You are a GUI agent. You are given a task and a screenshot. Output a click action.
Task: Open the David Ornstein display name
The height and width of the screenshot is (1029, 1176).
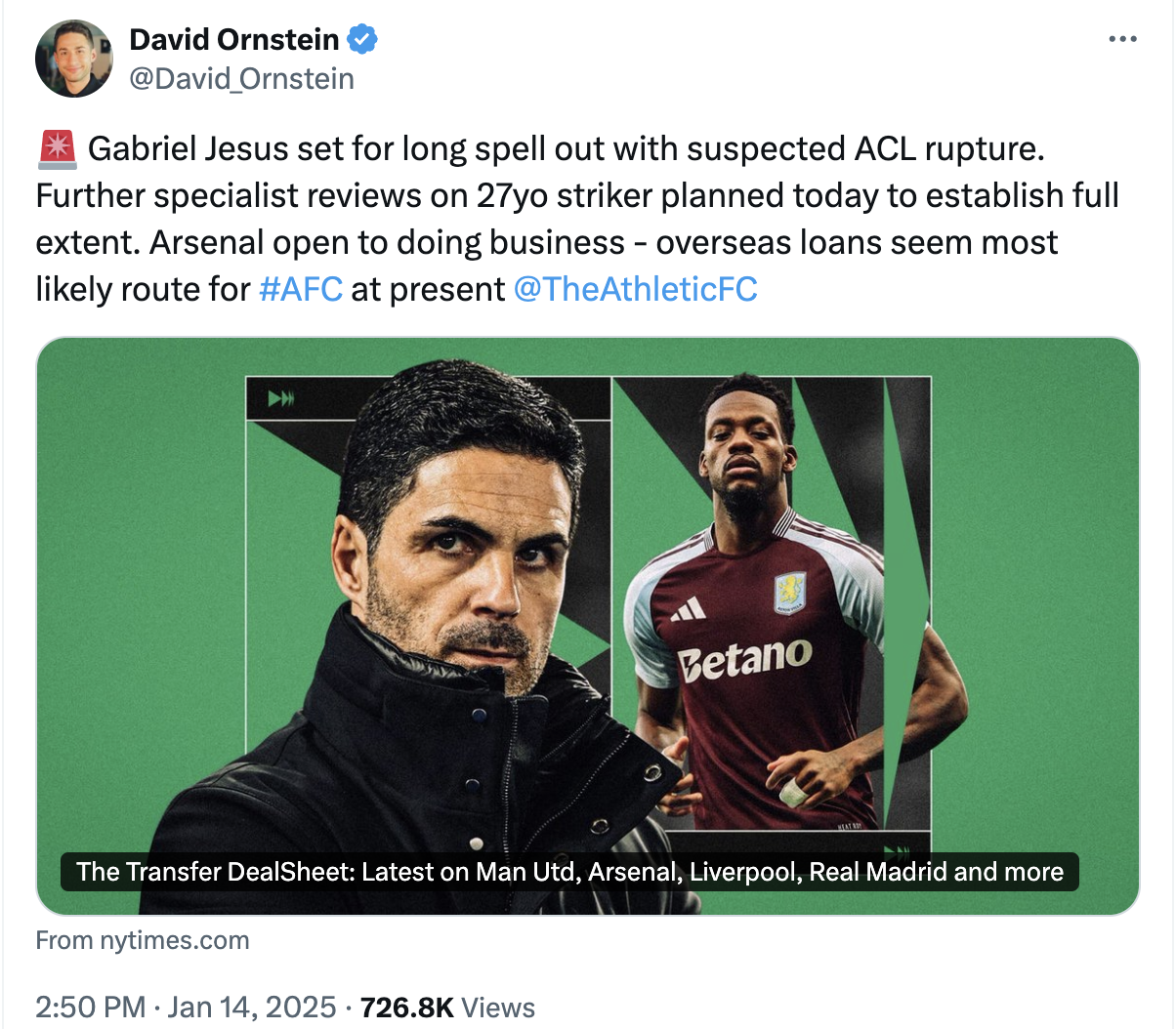[x=234, y=39]
